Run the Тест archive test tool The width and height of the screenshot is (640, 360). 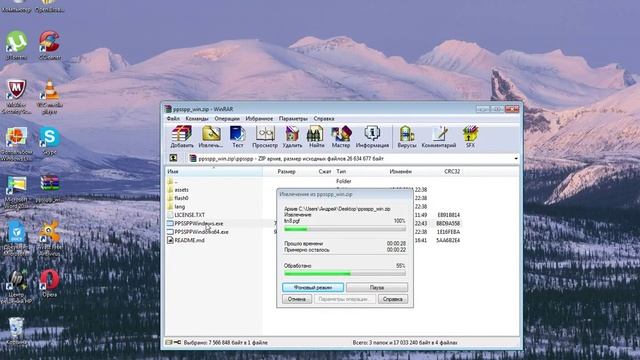coord(238,137)
